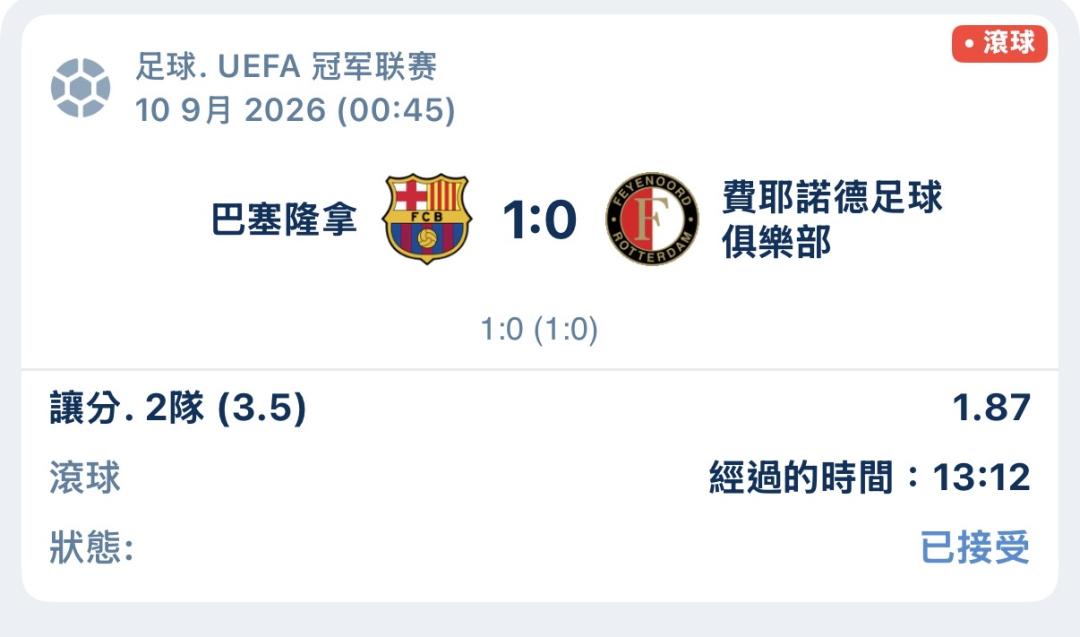The height and width of the screenshot is (637, 1080).
Task: Select the 巴塞隆拿 team name
Action: click(284, 219)
